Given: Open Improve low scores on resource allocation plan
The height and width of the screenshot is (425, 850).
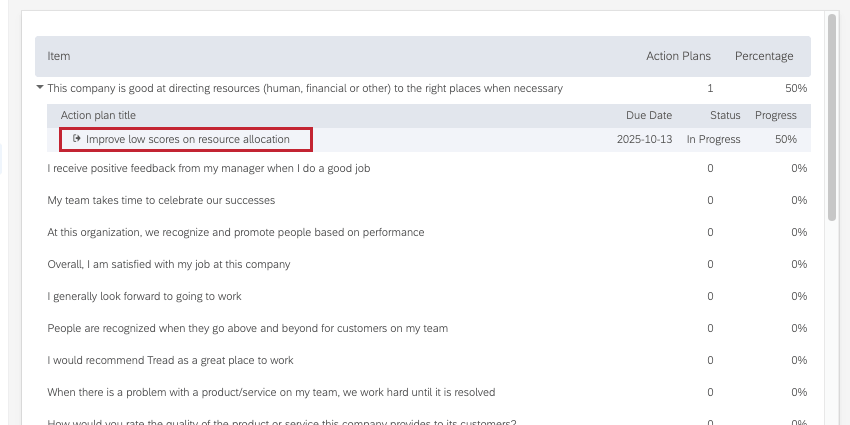Looking at the screenshot, I should click(188, 139).
